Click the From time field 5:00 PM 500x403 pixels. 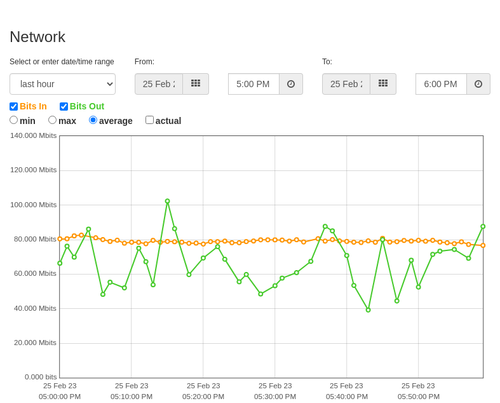point(254,84)
